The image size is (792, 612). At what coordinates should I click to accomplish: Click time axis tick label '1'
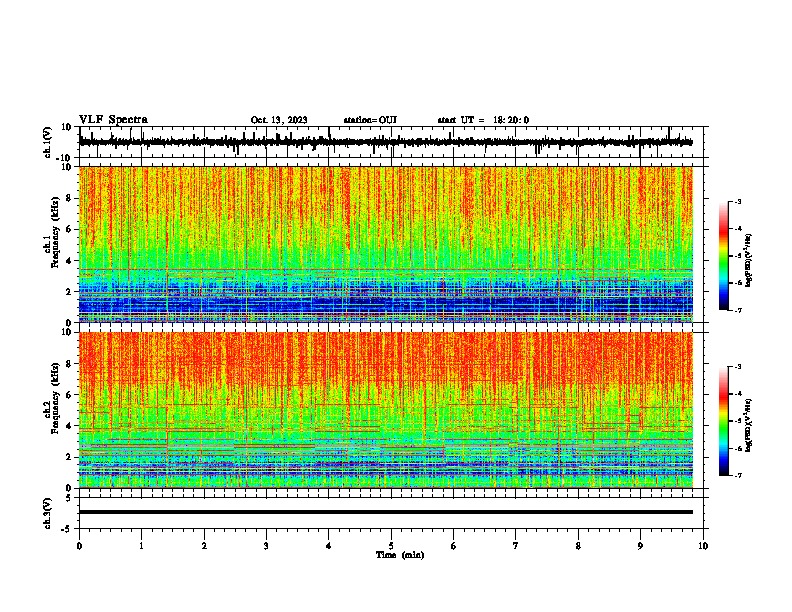(x=142, y=546)
